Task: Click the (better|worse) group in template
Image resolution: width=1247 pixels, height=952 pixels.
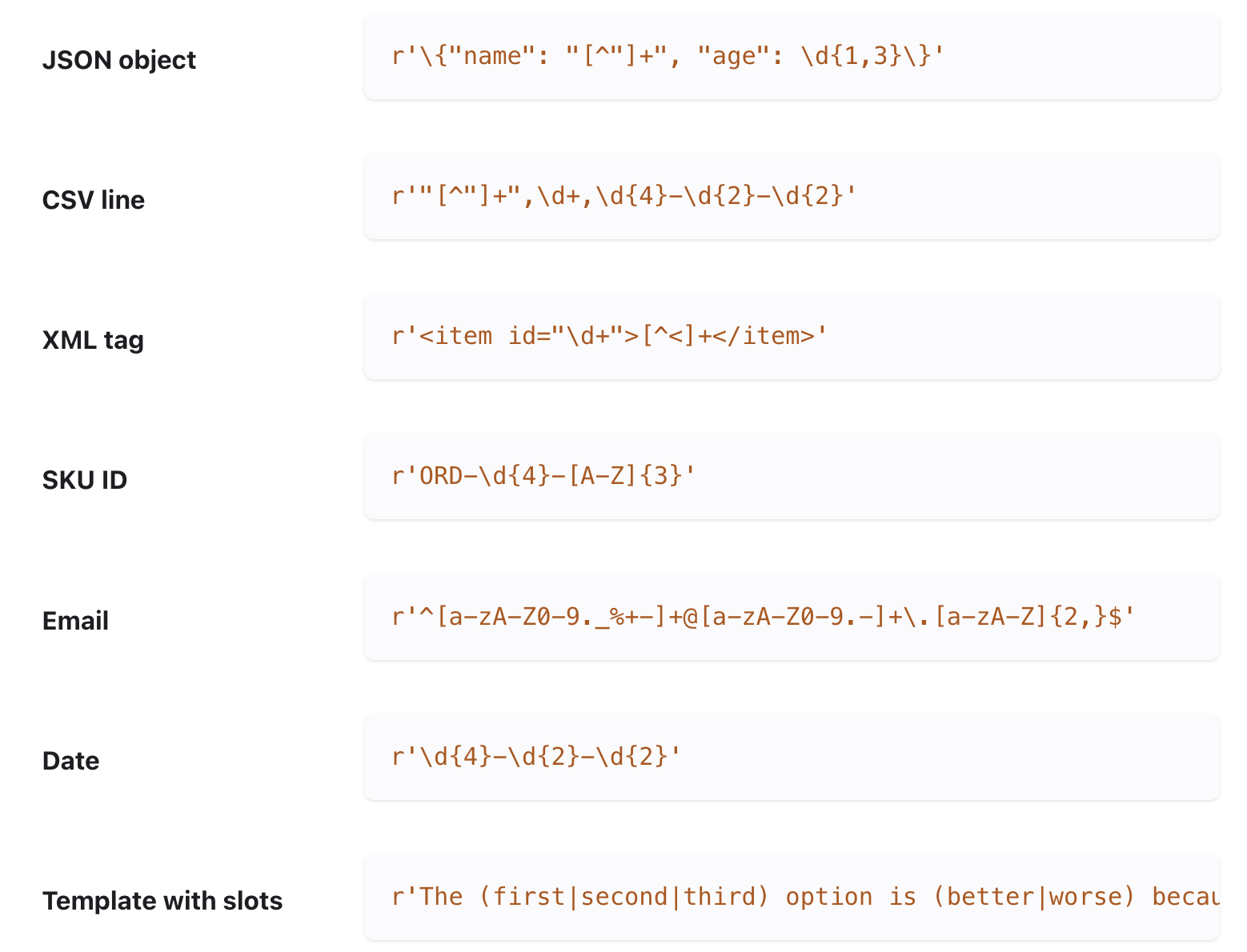Action: pyautogui.click(x=1034, y=898)
